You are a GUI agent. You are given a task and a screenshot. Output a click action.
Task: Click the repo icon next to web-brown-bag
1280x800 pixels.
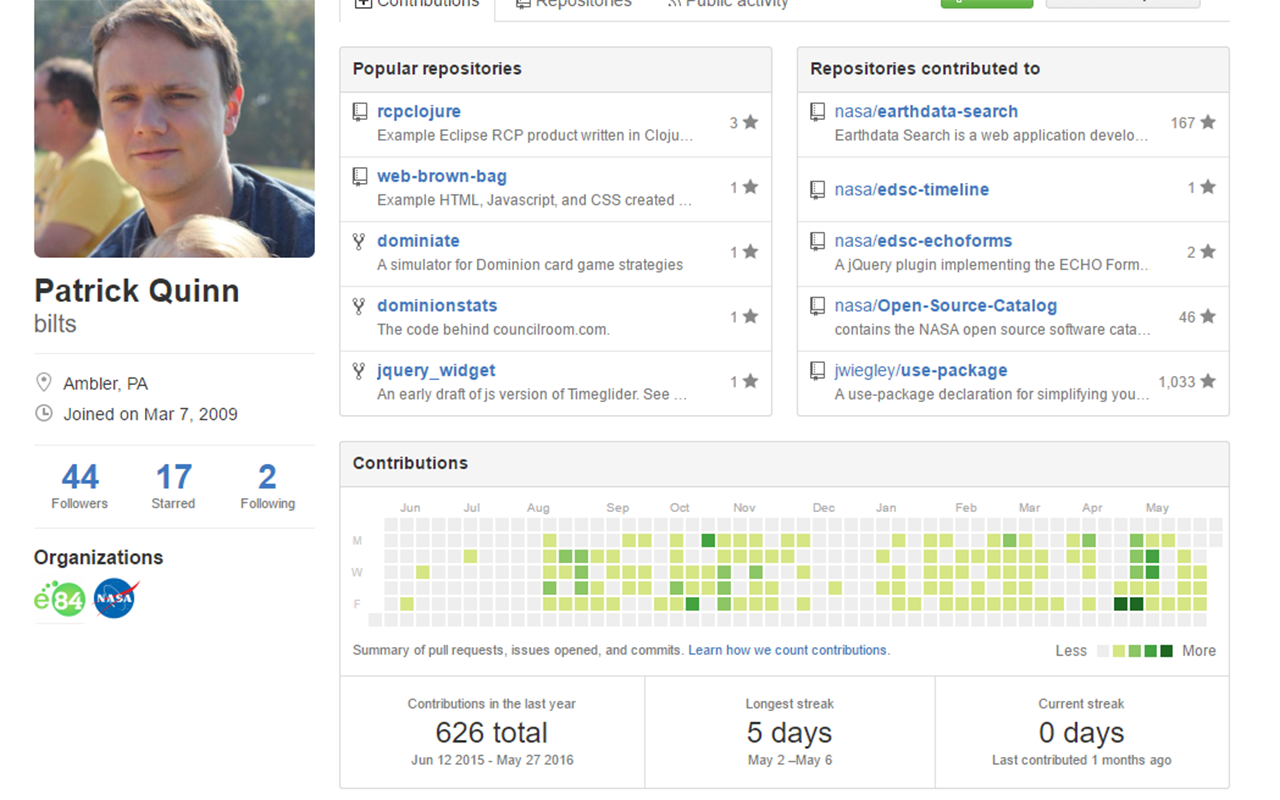(359, 175)
